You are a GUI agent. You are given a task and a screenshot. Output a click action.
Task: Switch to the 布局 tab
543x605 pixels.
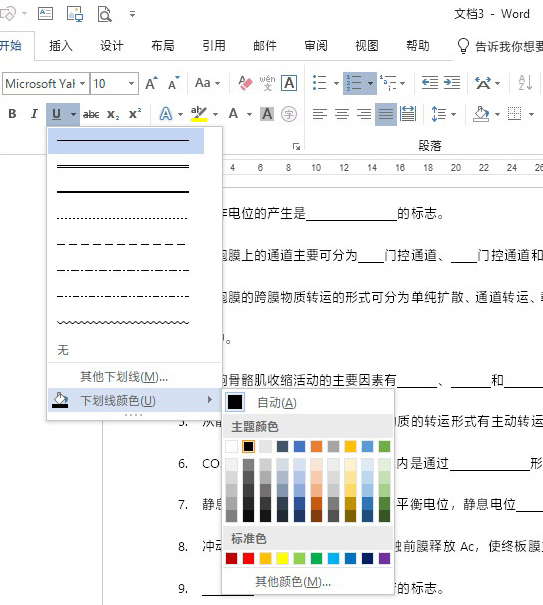[162, 46]
